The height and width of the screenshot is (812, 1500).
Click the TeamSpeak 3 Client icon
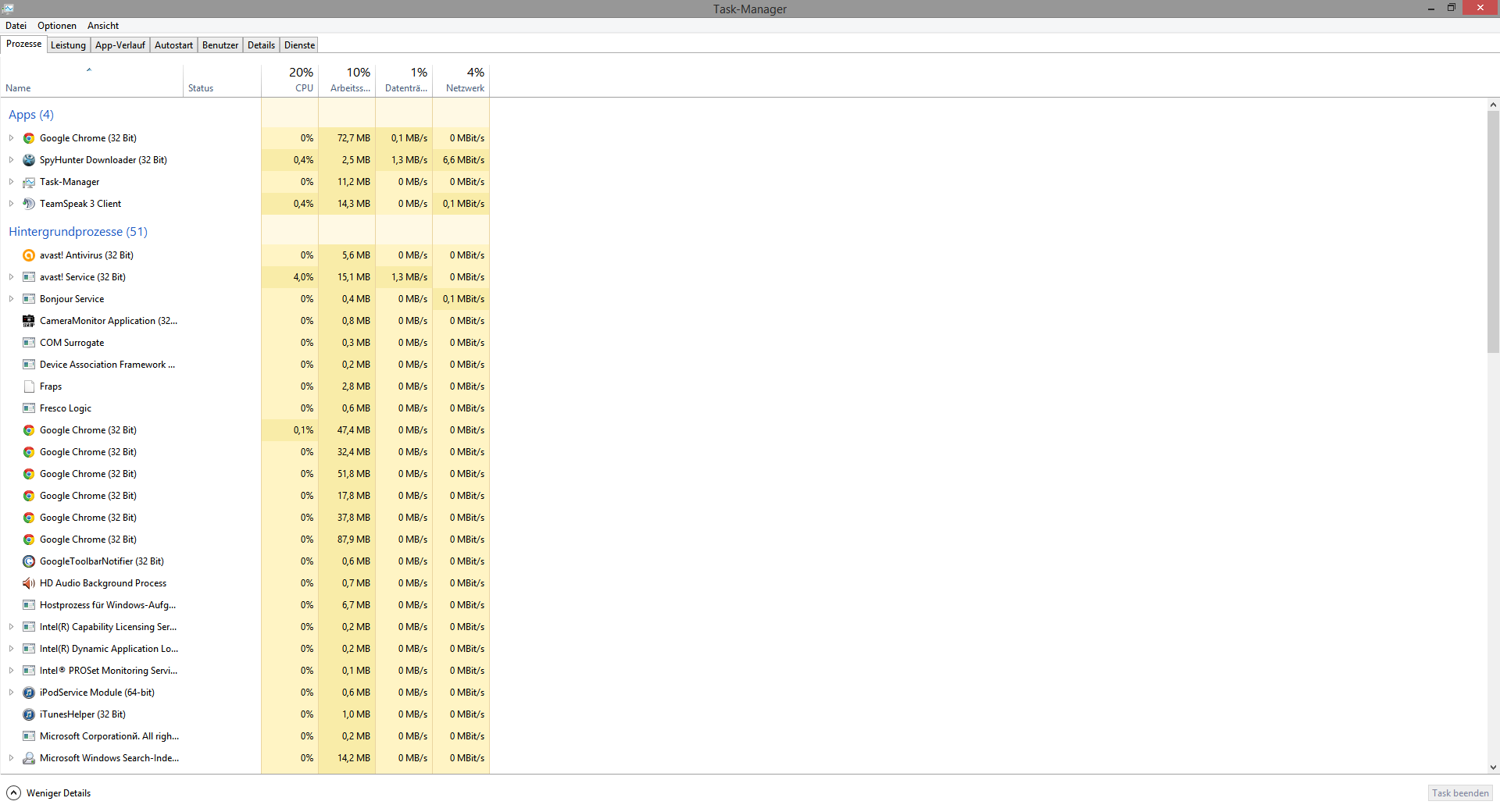pyautogui.click(x=29, y=204)
